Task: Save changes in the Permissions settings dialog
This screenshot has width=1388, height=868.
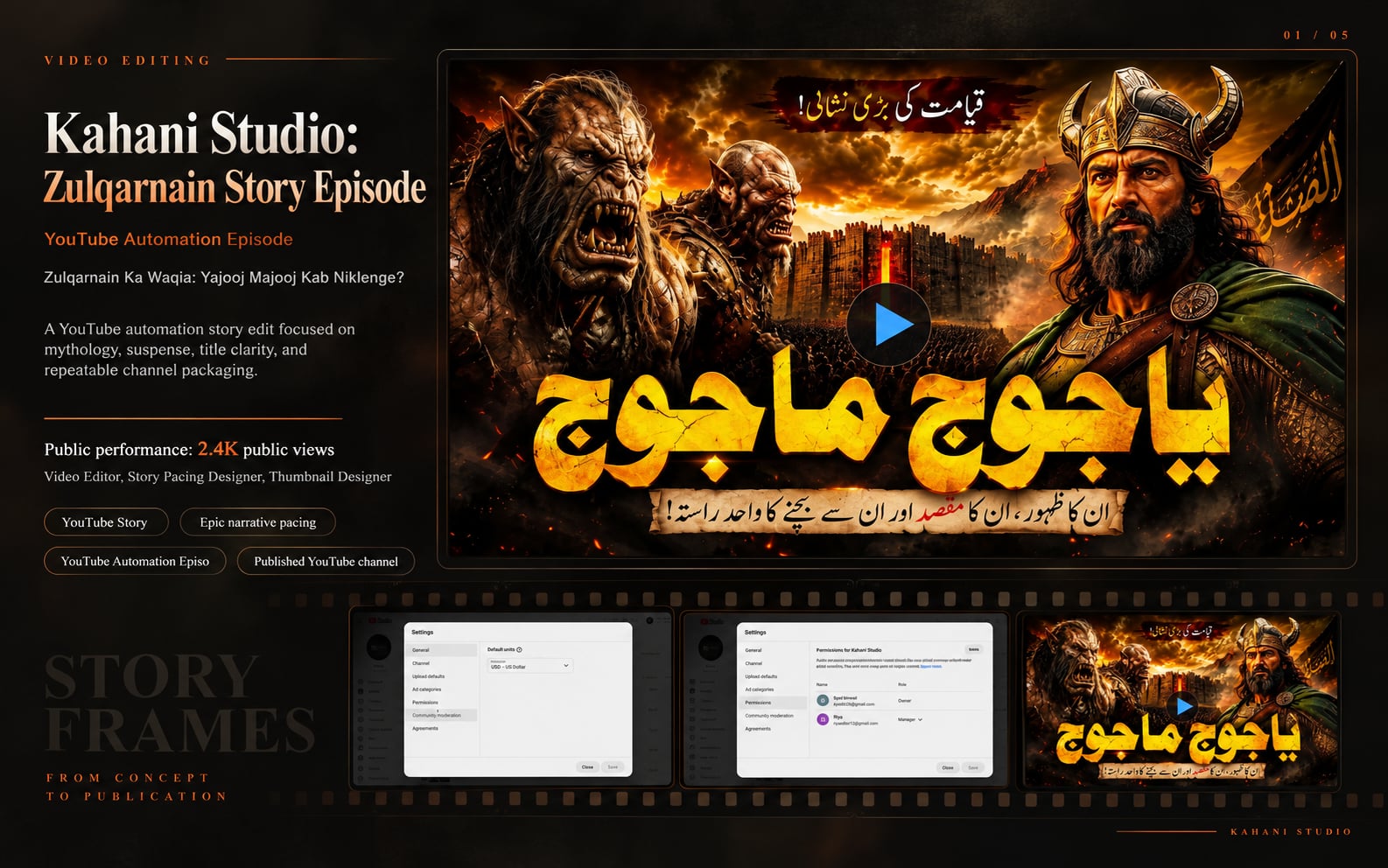Action: click(973, 767)
